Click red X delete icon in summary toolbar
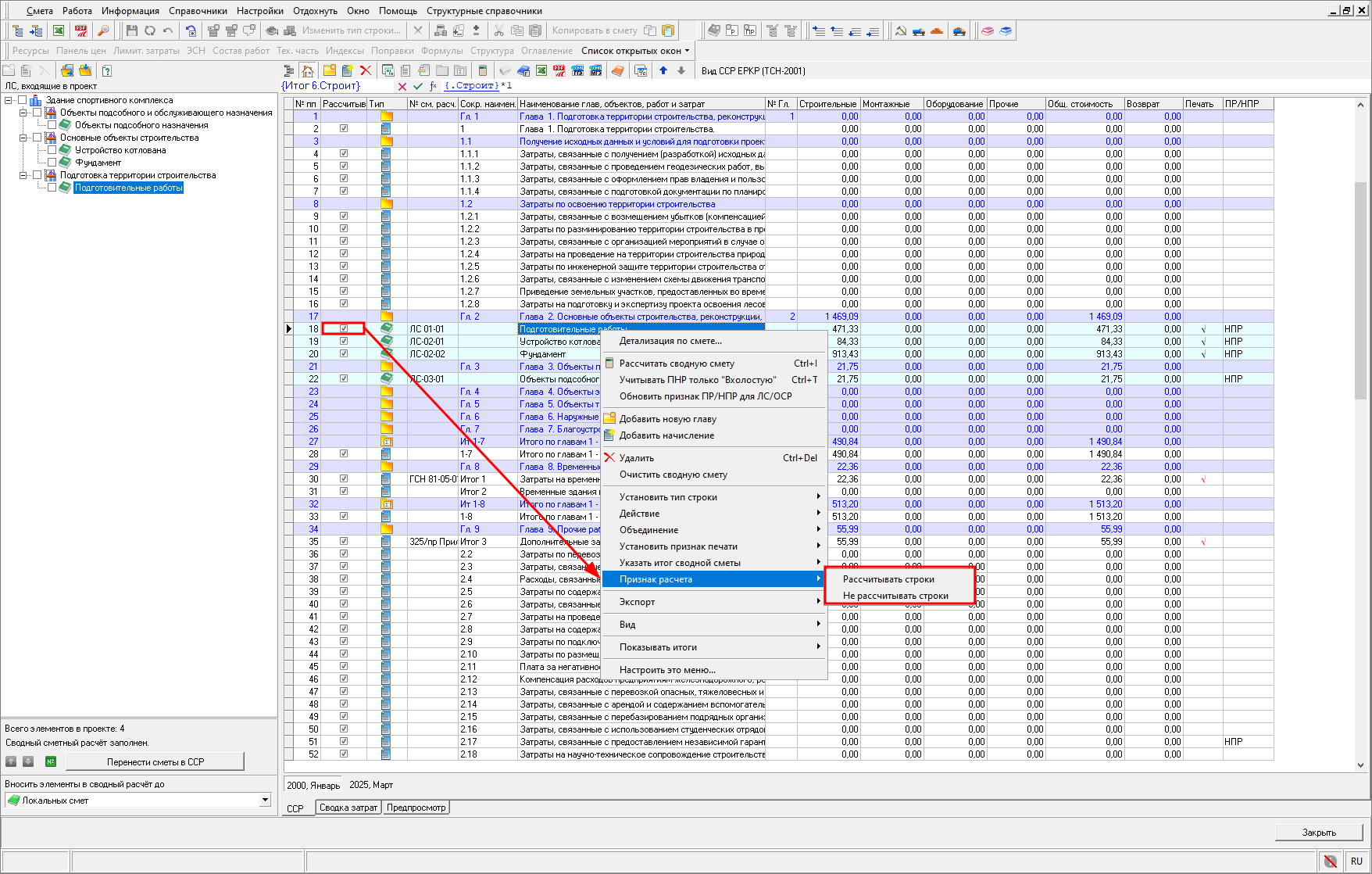The height and width of the screenshot is (874, 1372). click(366, 70)
